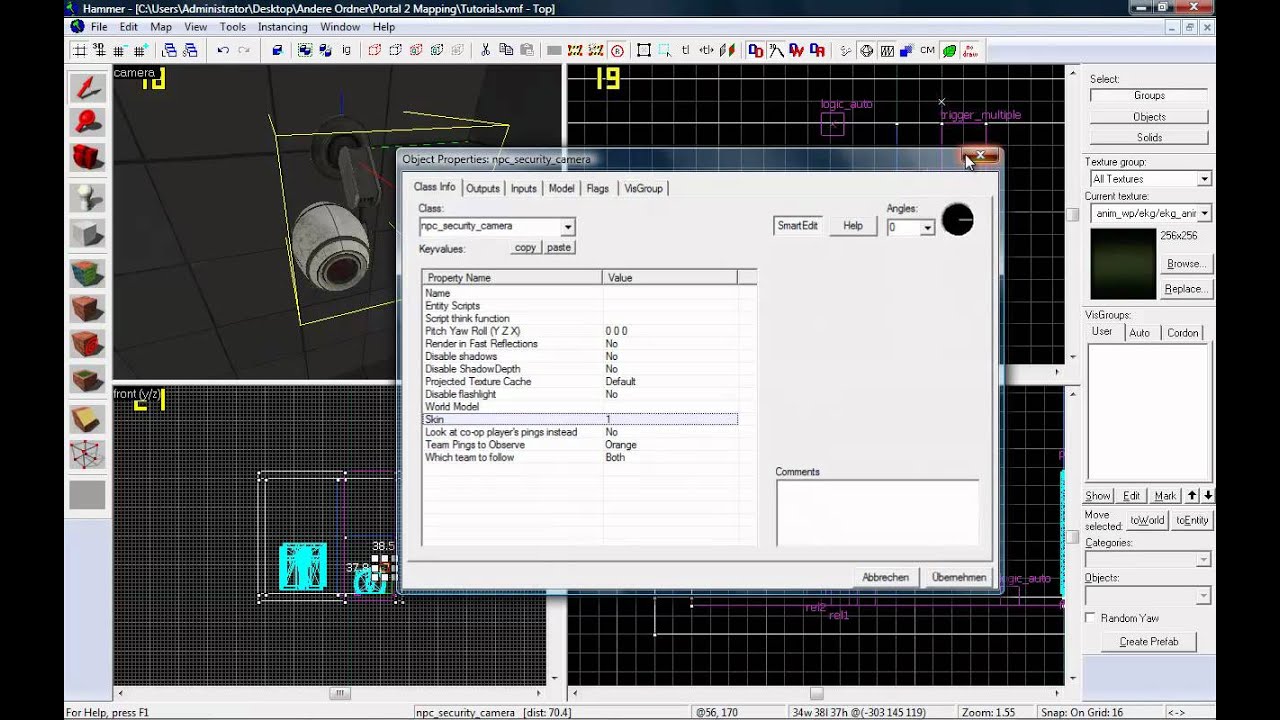
Task: Click the keyvalues copy button
Action: coord(525,247)
